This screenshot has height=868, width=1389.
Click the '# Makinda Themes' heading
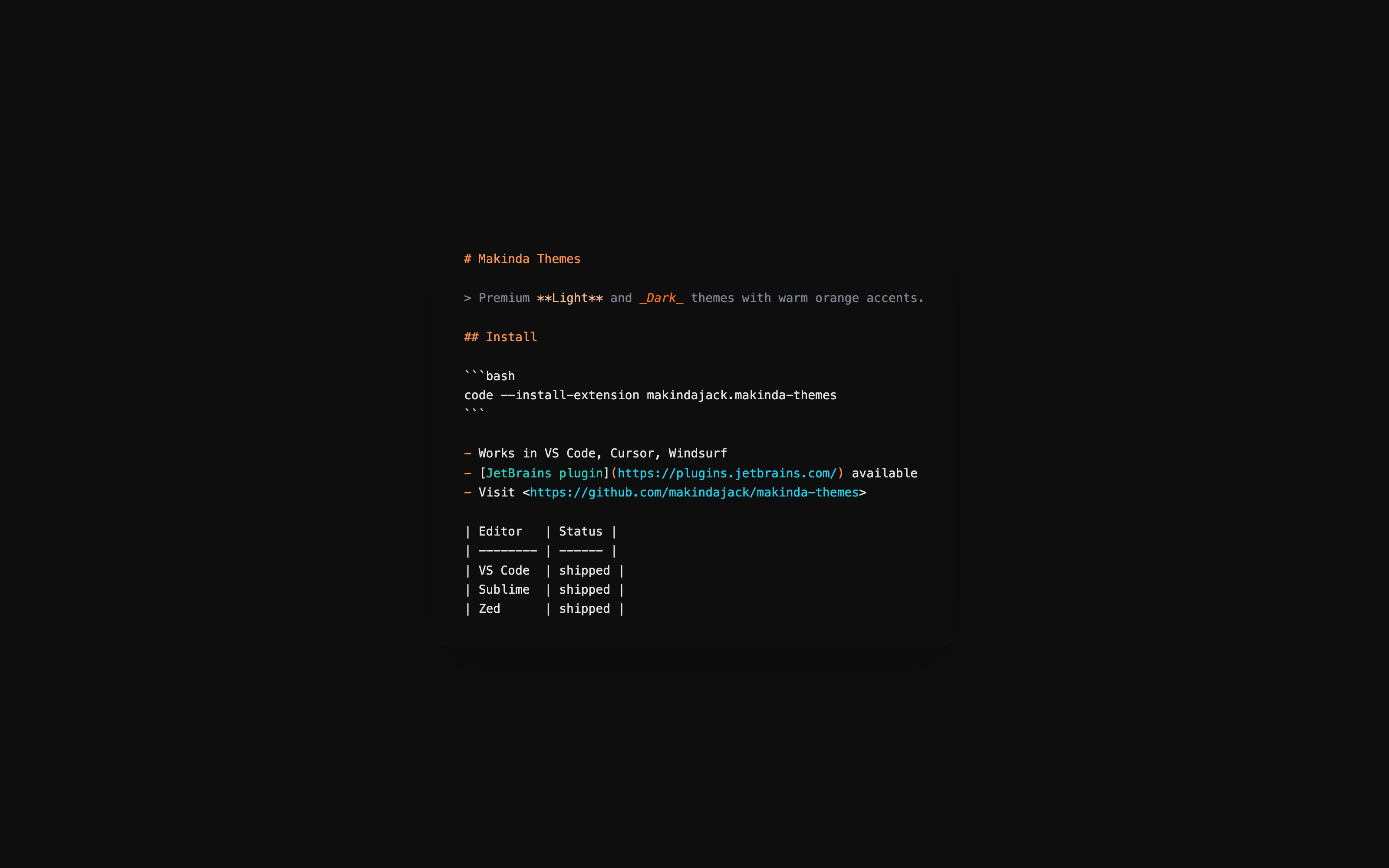point(522,259)
